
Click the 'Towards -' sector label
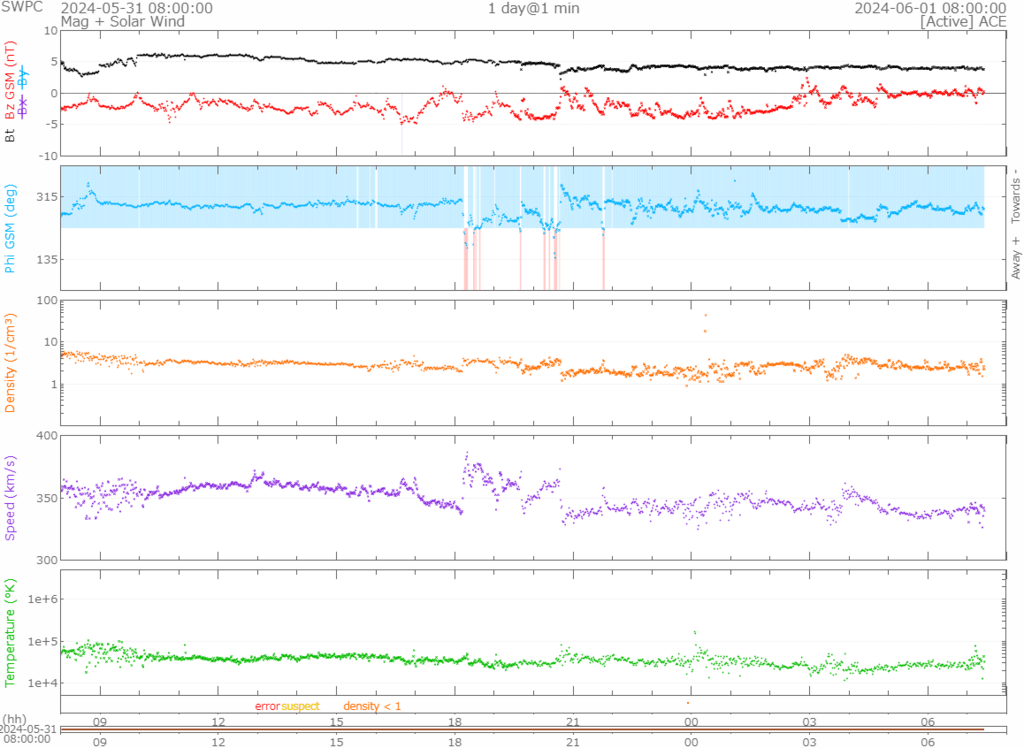[x=1016, y=196]
